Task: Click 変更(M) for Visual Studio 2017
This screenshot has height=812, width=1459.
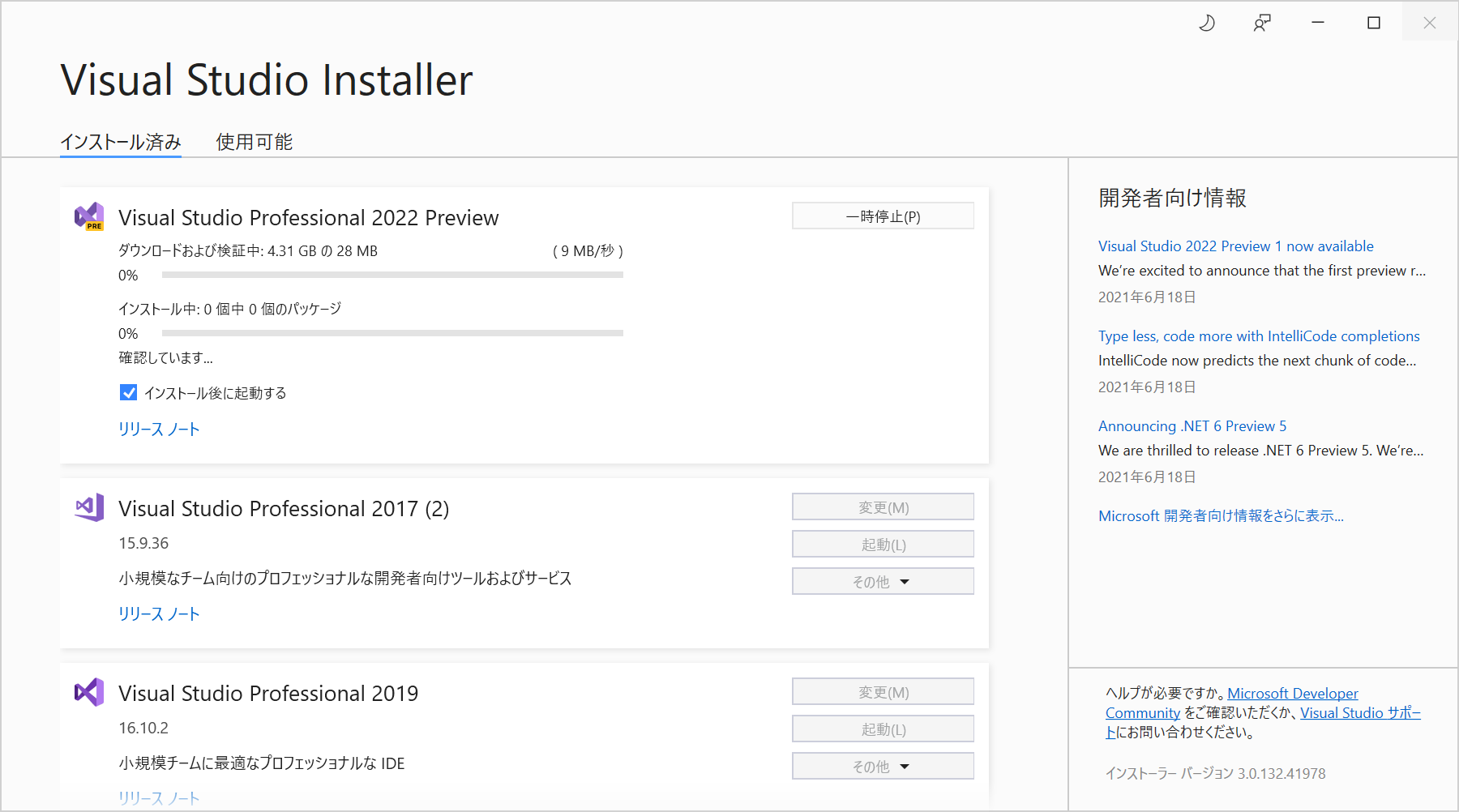Action: (883, 507)
